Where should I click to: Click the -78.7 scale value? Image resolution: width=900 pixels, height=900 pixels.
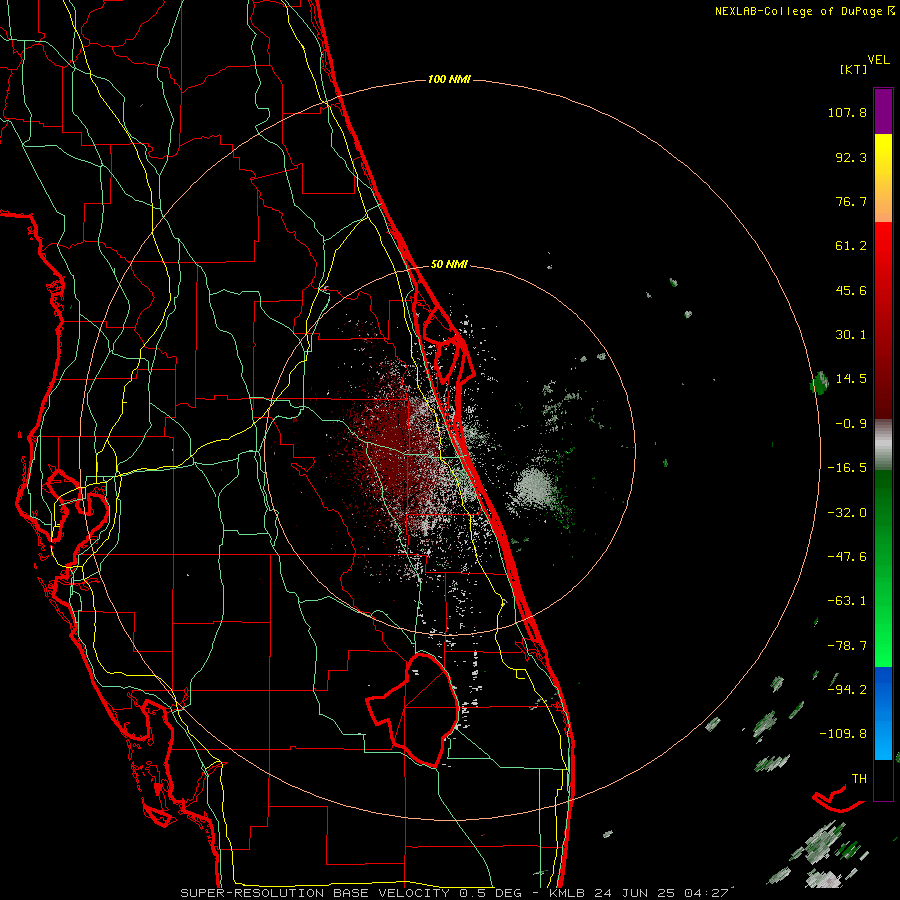click(x=847, y=646)
